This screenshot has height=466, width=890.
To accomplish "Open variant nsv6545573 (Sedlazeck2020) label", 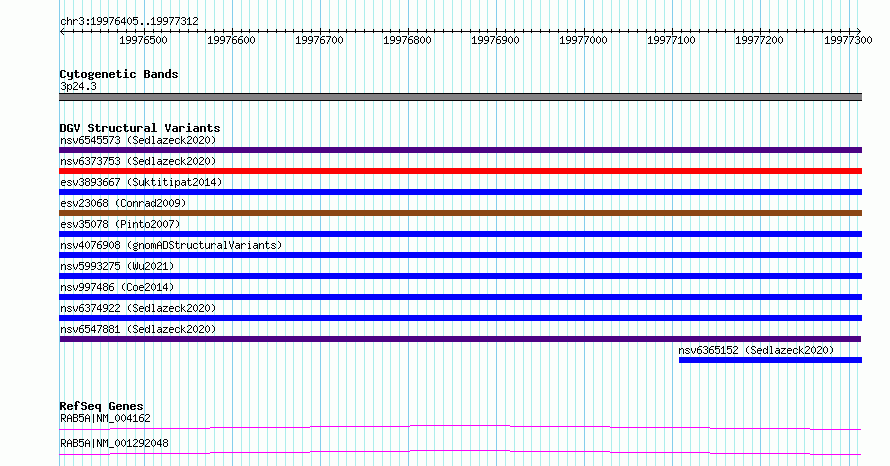I will point(138,140).
